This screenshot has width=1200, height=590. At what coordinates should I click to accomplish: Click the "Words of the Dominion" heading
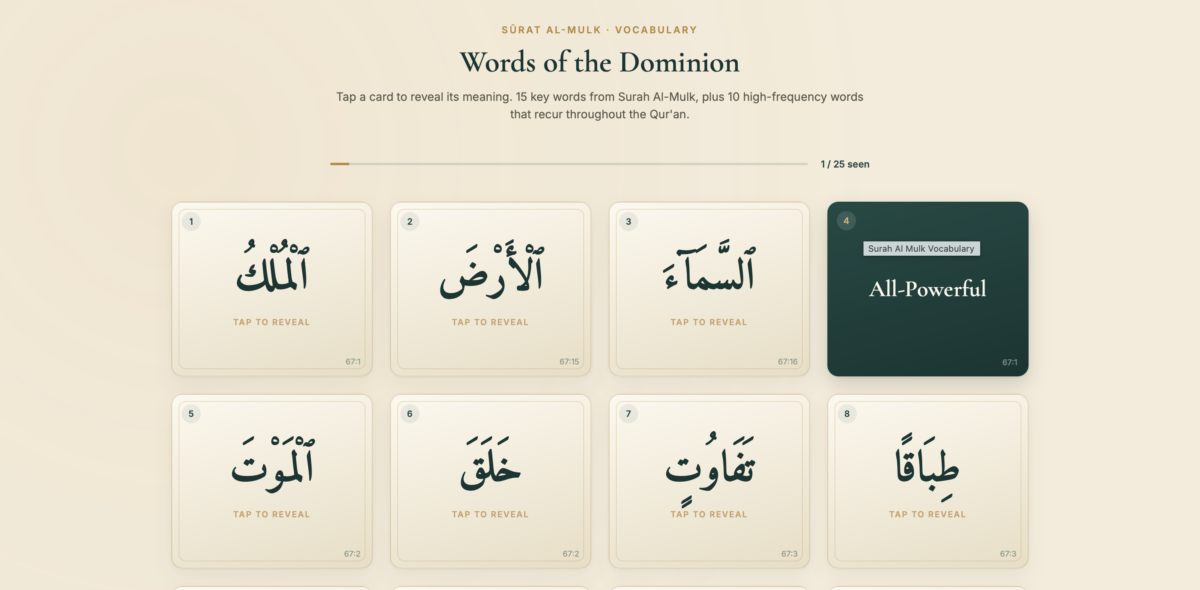[x=600, y=63]
